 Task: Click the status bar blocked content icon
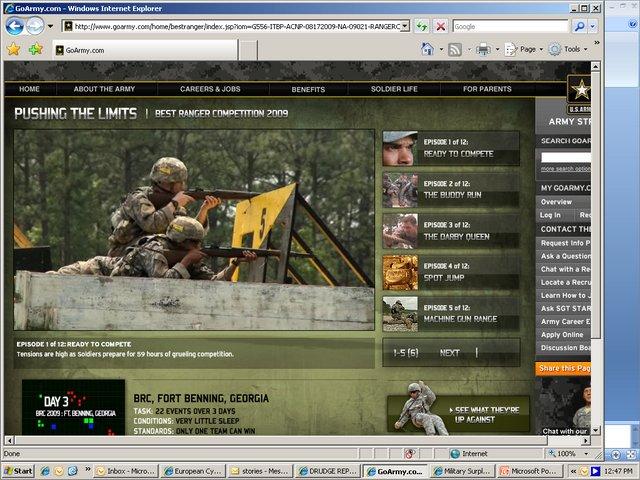point(409,453)
